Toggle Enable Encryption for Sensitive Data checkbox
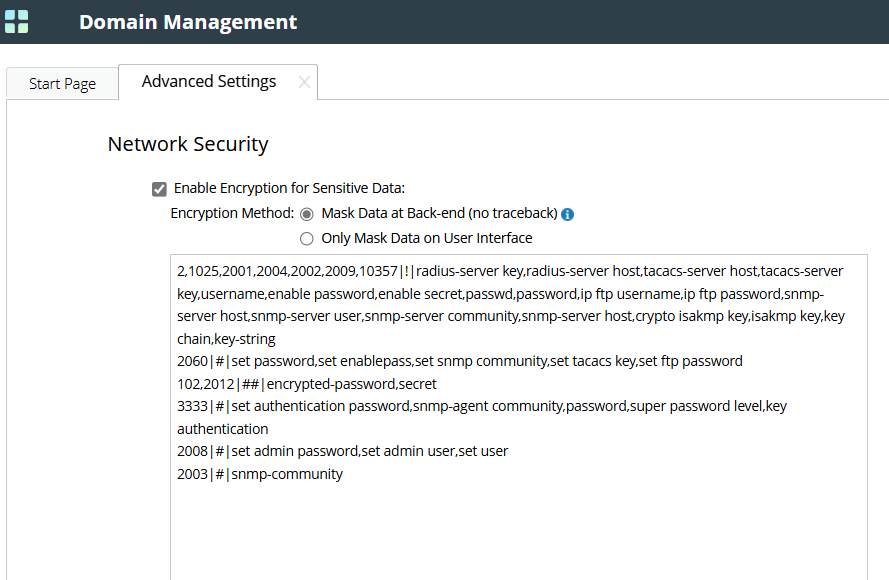 159,188
